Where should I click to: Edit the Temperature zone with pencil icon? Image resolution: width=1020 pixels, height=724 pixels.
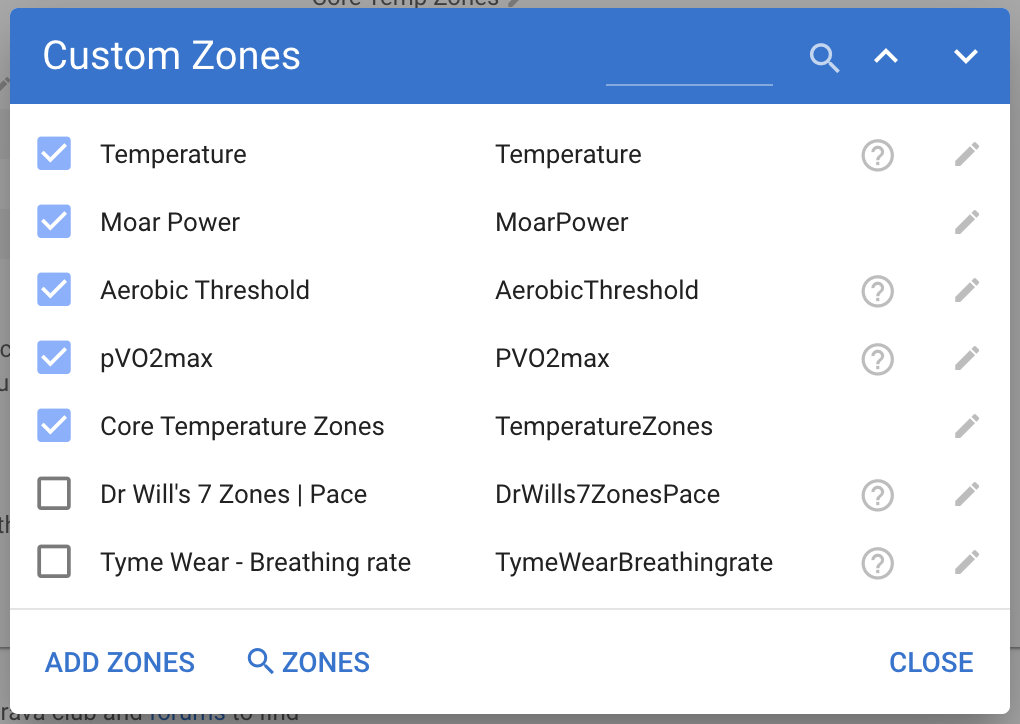(966, 154)
